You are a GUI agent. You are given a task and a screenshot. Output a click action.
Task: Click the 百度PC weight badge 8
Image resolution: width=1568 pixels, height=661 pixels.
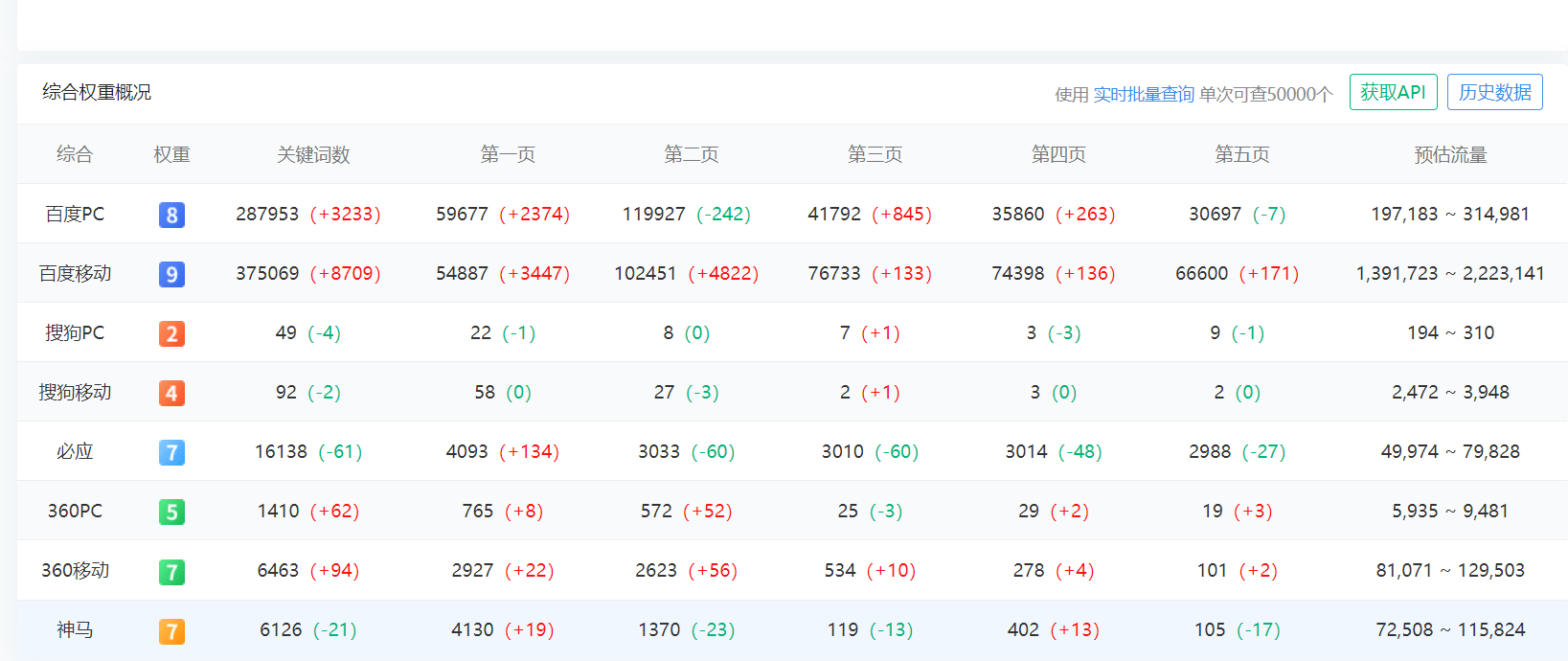click(171, 215)
